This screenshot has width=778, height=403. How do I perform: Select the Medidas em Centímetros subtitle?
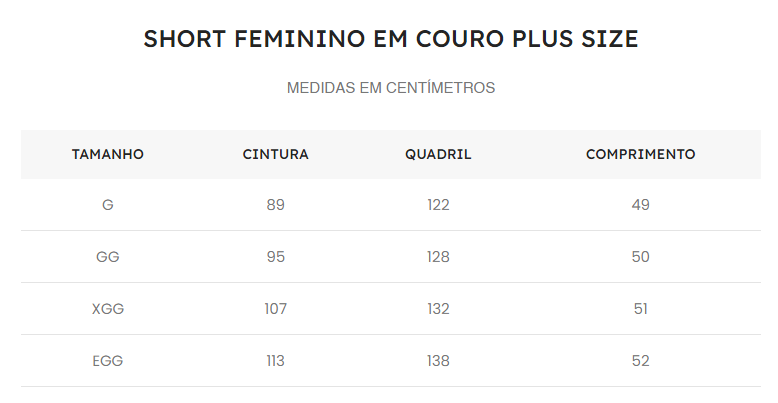pyautogui.click(x=390, y=88)
